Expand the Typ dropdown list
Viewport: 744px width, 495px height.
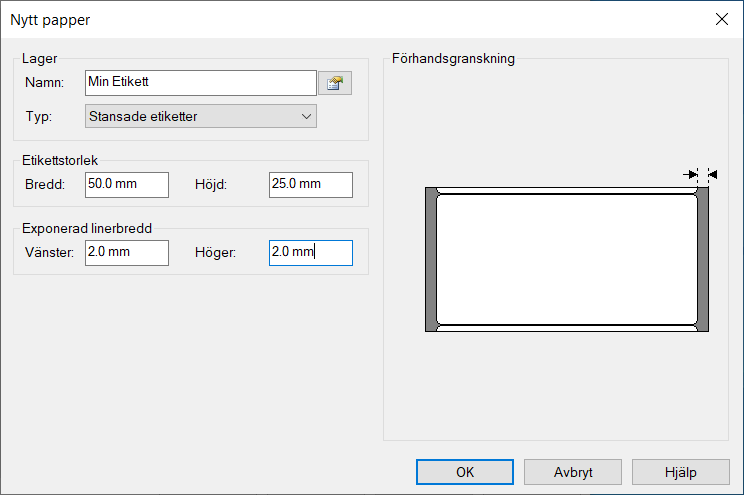click(x=306, y=117)
